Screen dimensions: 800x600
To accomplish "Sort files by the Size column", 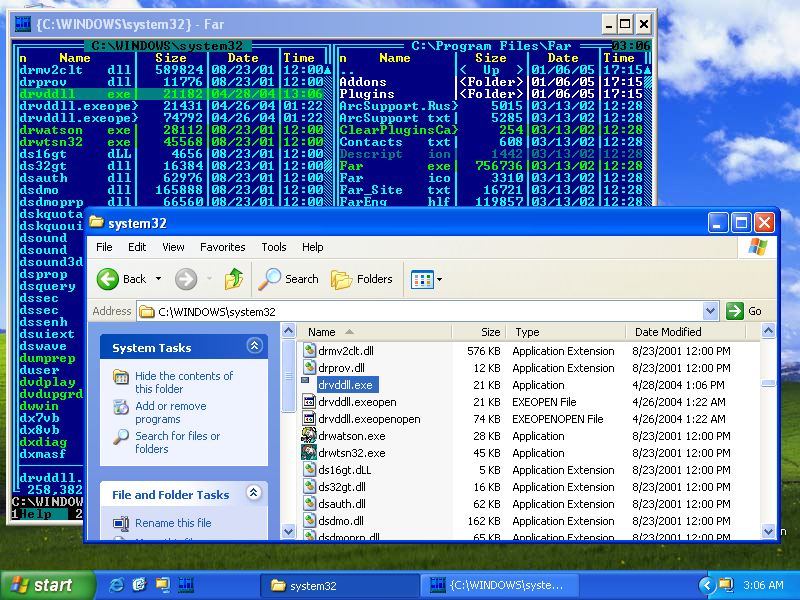I will click(x=479, y=332).
